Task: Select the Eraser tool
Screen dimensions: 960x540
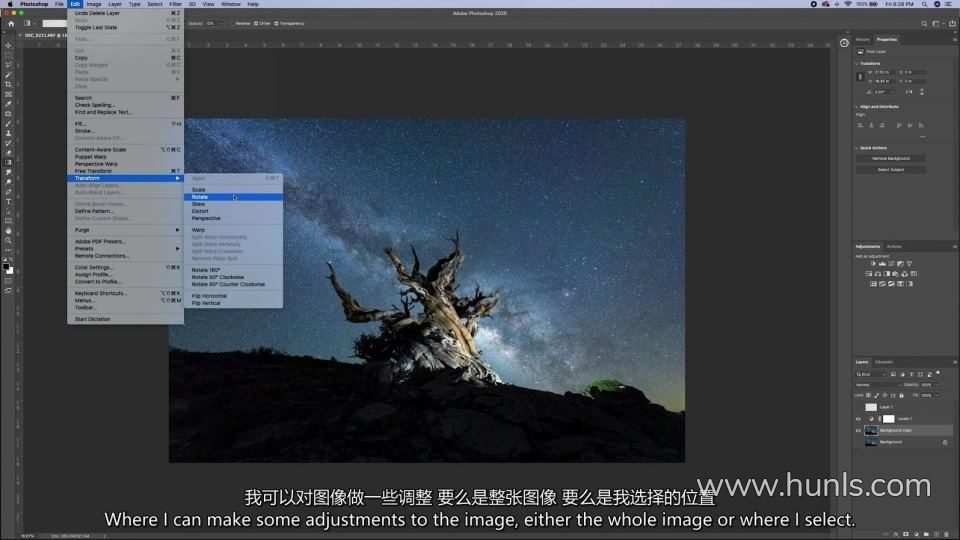Action: [x=9, y=153]
